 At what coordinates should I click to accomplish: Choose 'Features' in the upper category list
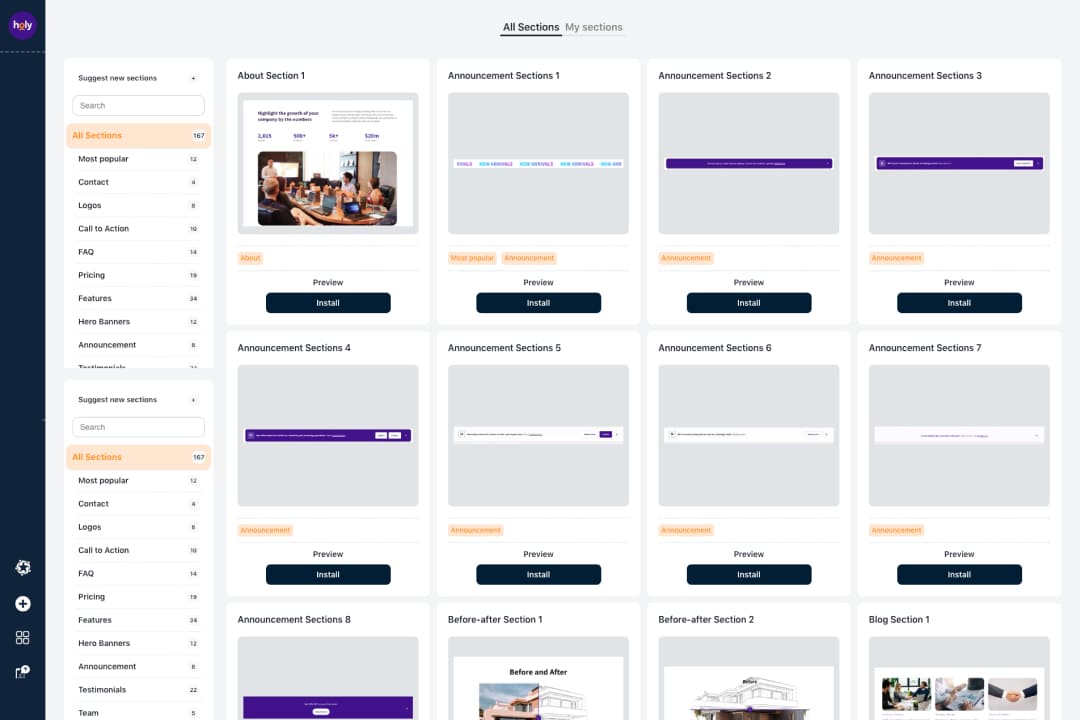138,298
